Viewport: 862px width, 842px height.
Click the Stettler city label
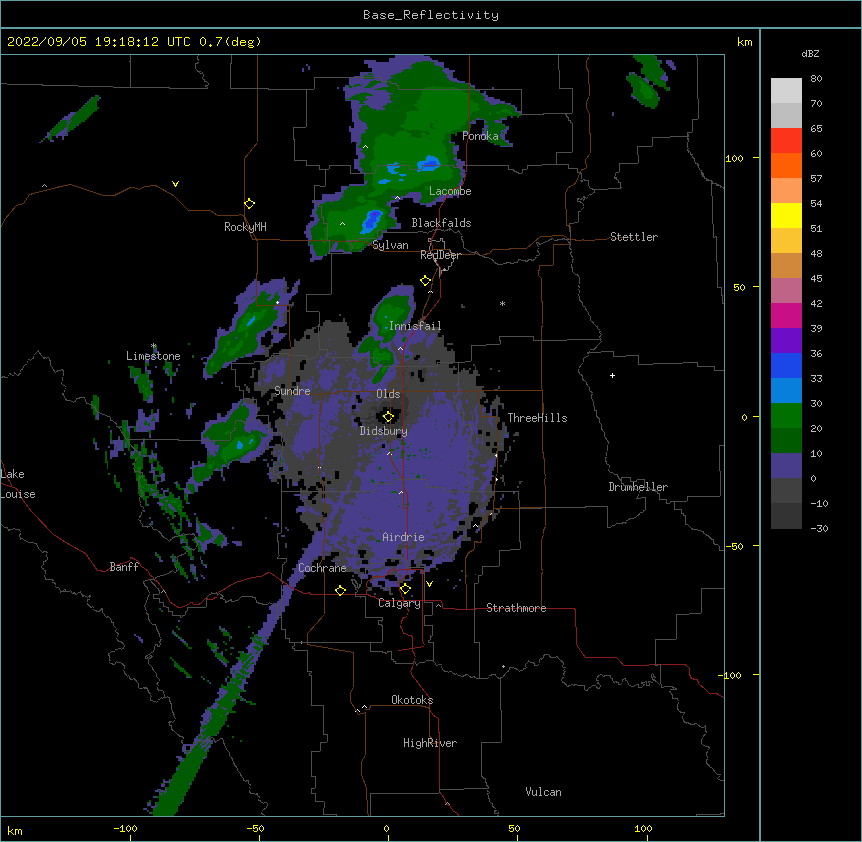point(634,237)
